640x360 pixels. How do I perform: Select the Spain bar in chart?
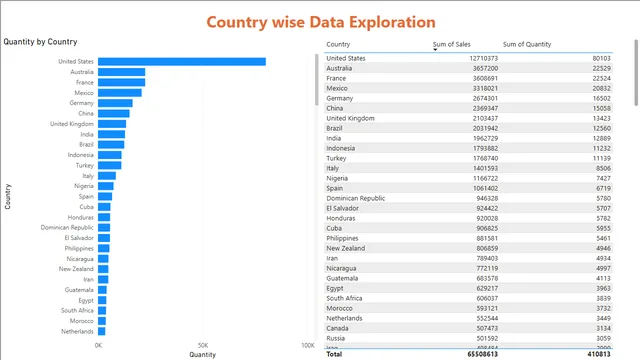[x=105, y=196]
